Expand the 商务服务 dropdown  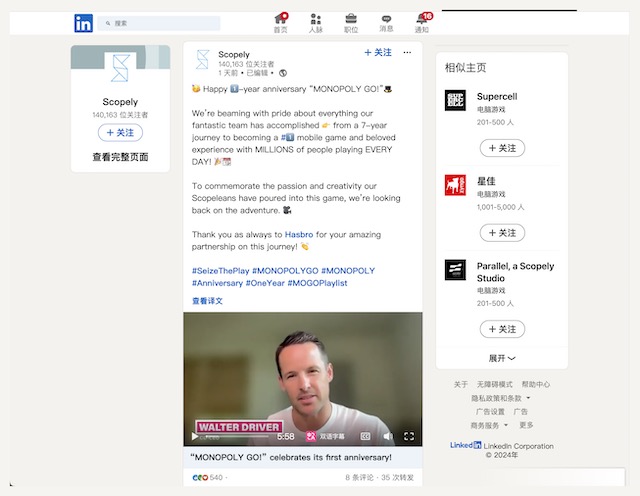click(x=489, y=425)
